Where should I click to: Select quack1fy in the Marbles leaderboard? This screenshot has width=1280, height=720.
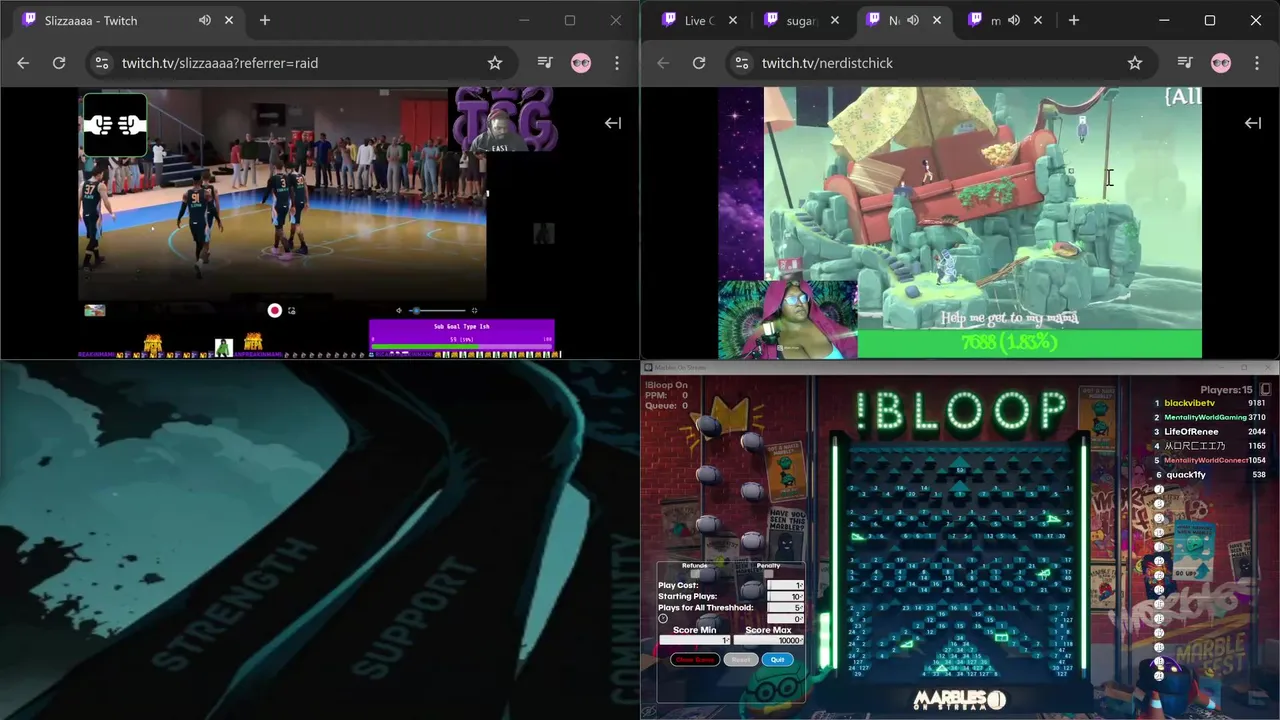point(1185,475)
